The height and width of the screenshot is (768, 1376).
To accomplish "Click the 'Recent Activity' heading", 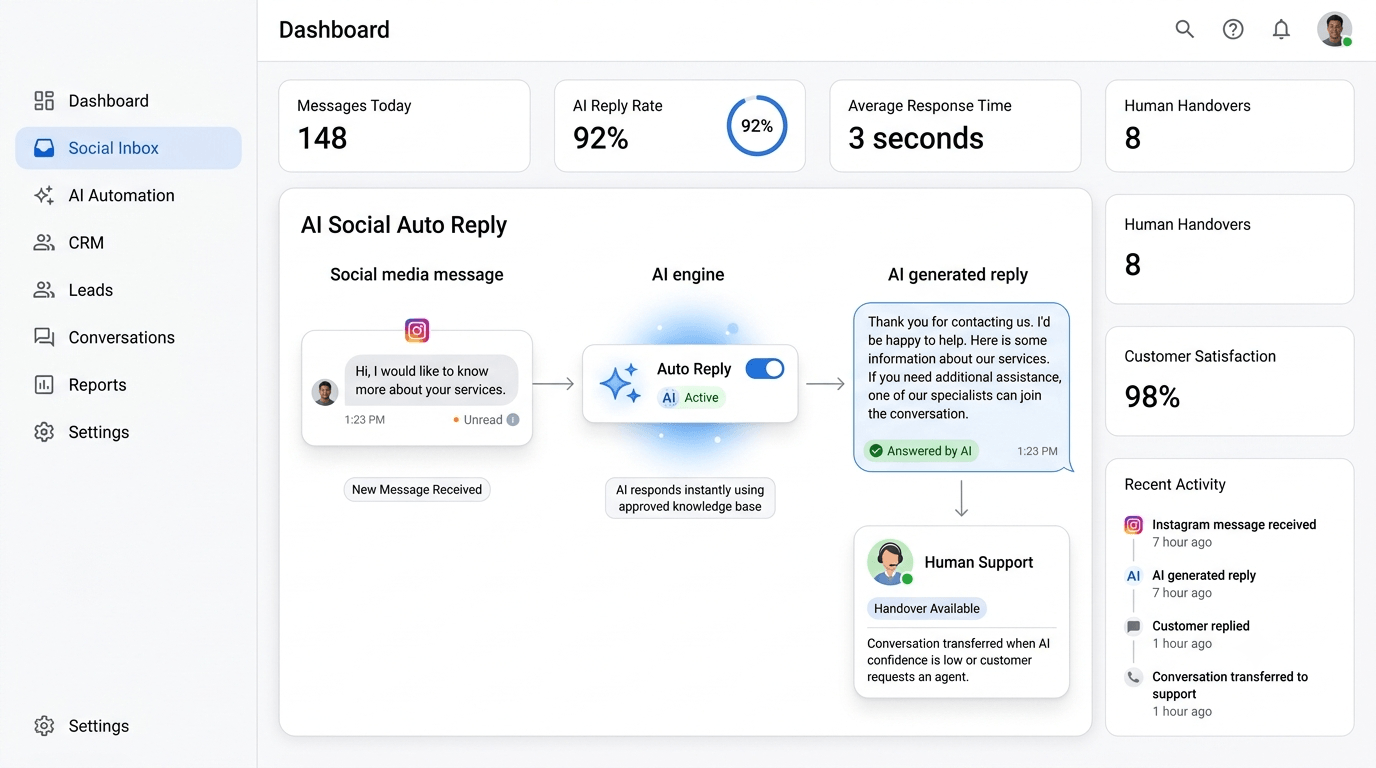I will coord(1175,485).
